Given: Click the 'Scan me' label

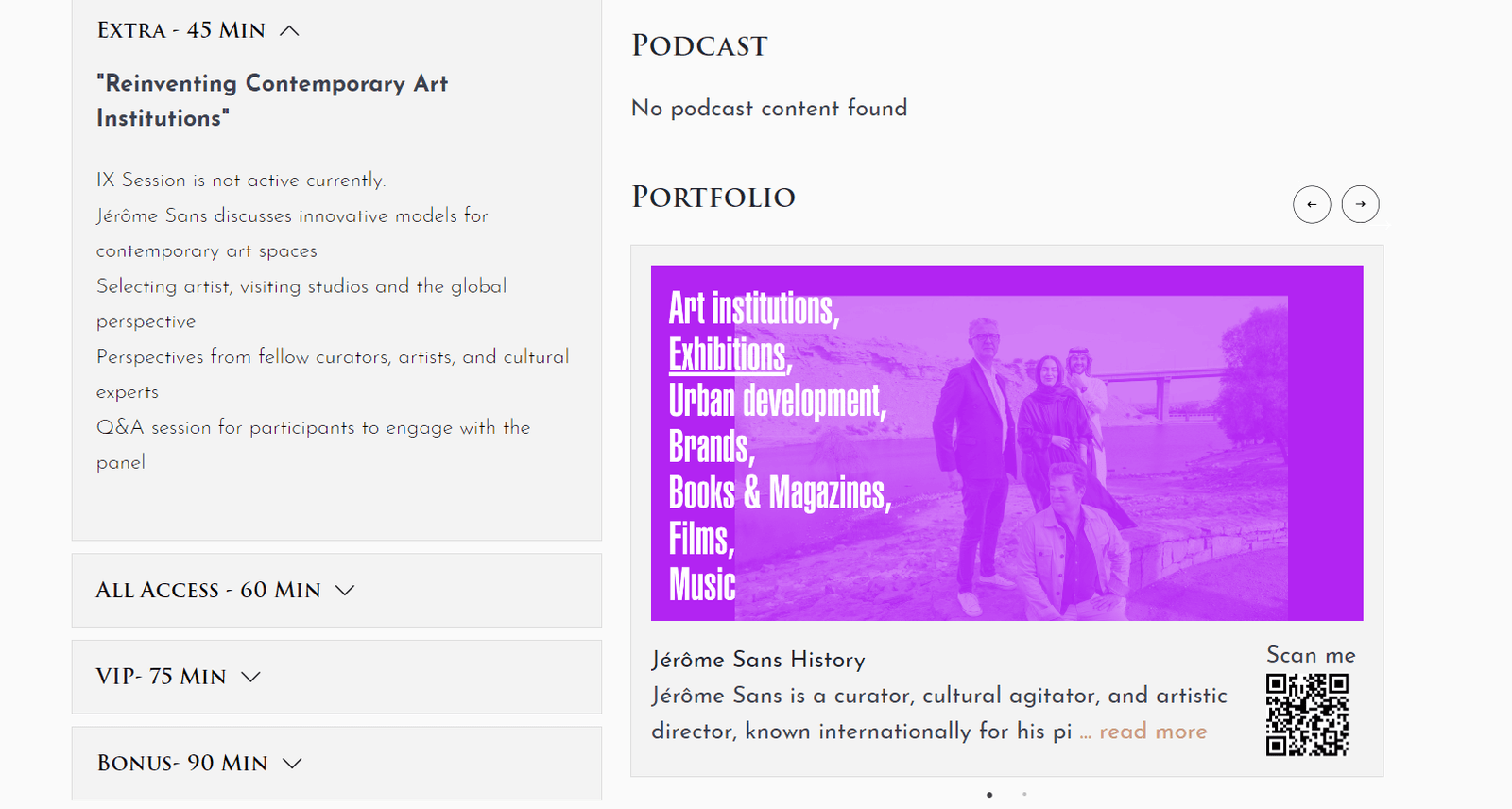Looking at the screenshot, I should (x=1311, y=655).
